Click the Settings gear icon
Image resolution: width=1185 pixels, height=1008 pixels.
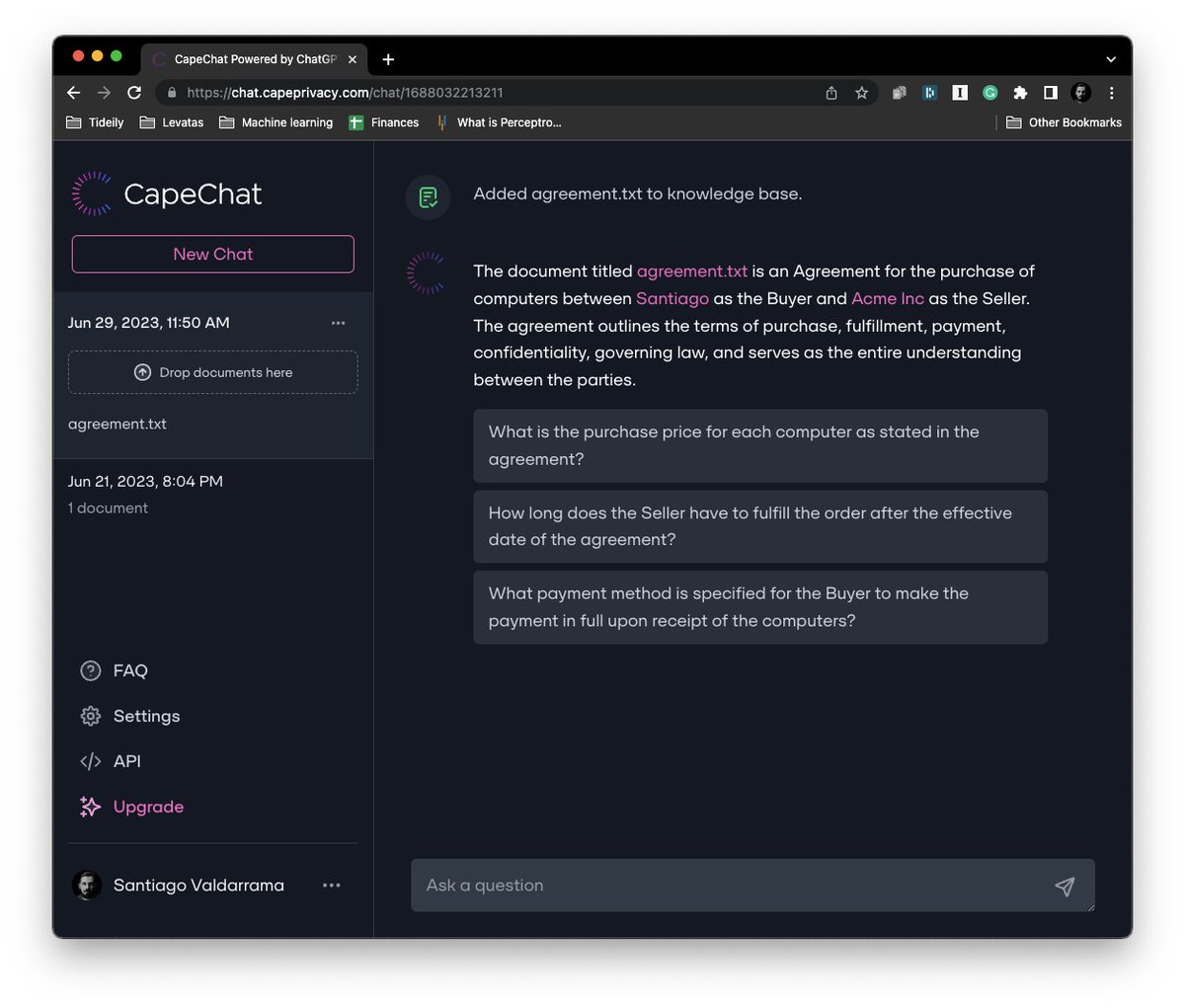(x=90, y=716)
